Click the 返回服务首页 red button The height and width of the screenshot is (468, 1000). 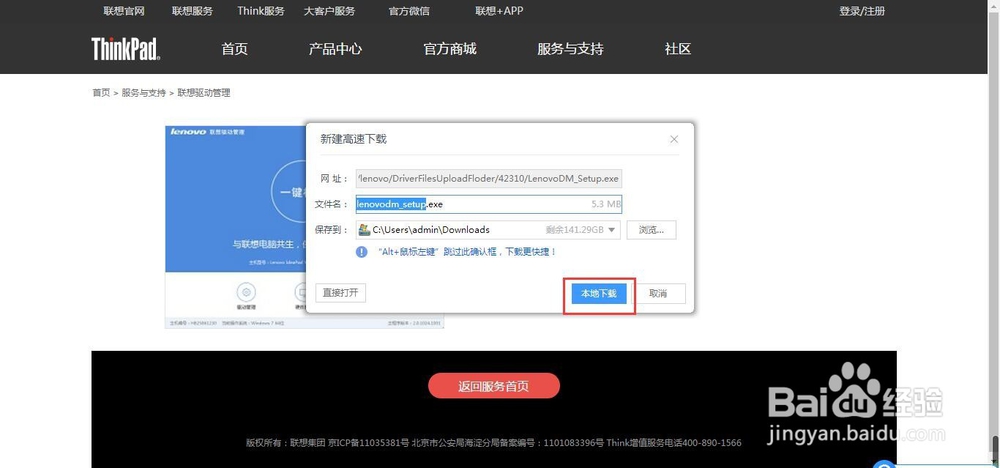494,386
